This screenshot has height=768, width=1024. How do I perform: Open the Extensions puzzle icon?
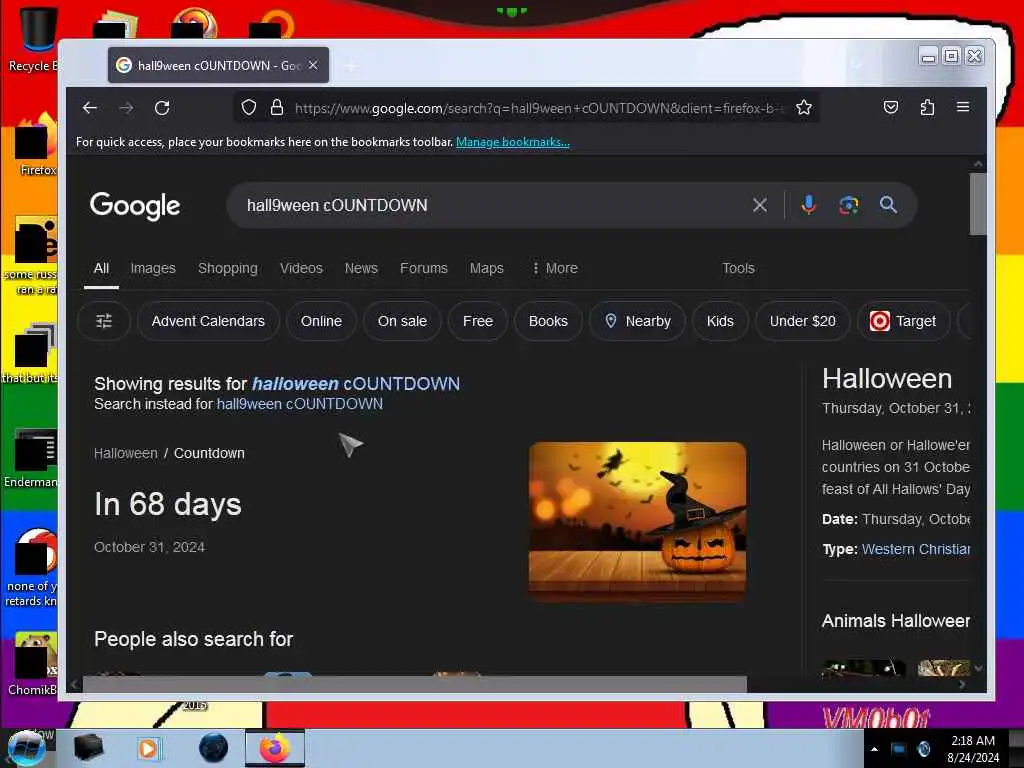coord(927,107)
